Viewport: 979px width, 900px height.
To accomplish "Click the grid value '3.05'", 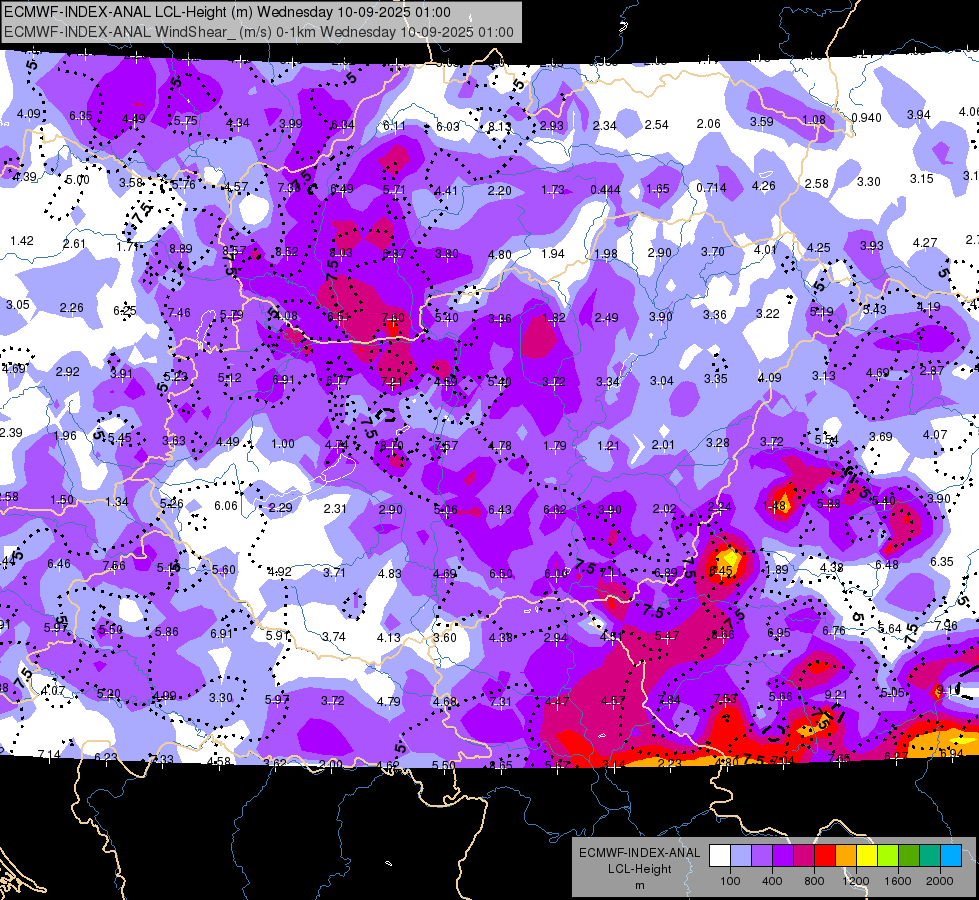I will 17,305.
